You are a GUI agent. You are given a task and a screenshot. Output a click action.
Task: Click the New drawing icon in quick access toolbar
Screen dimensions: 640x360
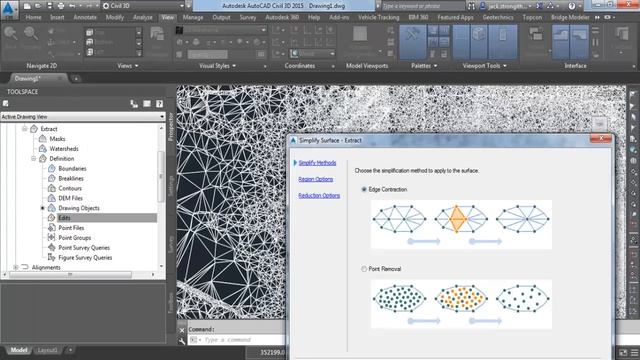pos(27,6)
